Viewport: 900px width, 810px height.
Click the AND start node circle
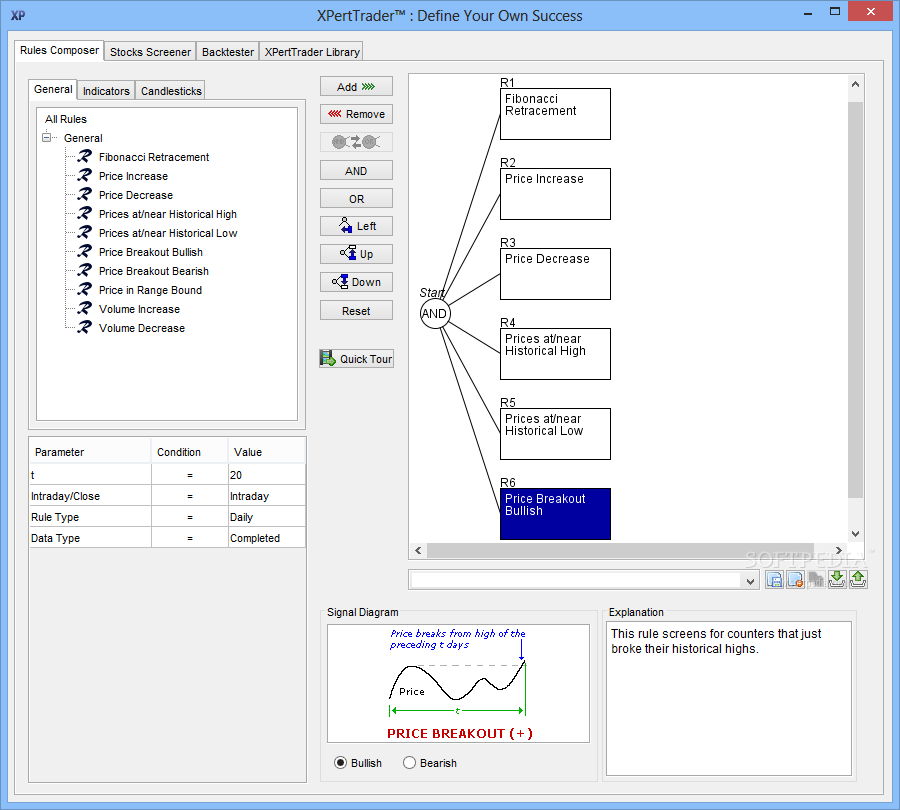pyautogui.click(x=435, y=313)
